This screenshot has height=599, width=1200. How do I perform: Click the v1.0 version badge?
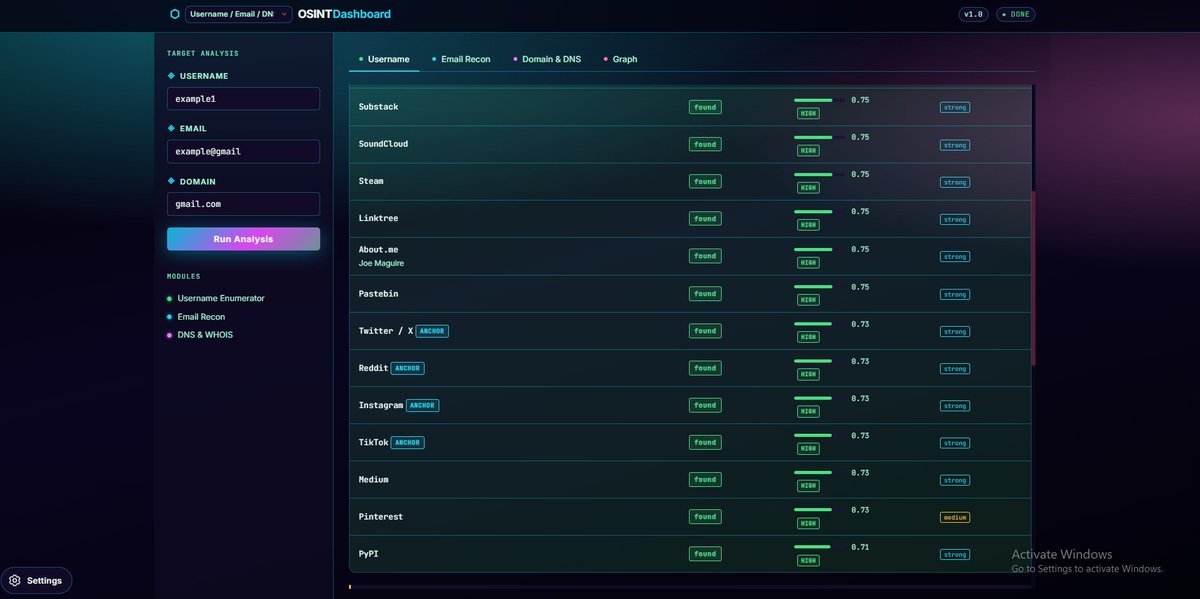[x=971, y=14]
